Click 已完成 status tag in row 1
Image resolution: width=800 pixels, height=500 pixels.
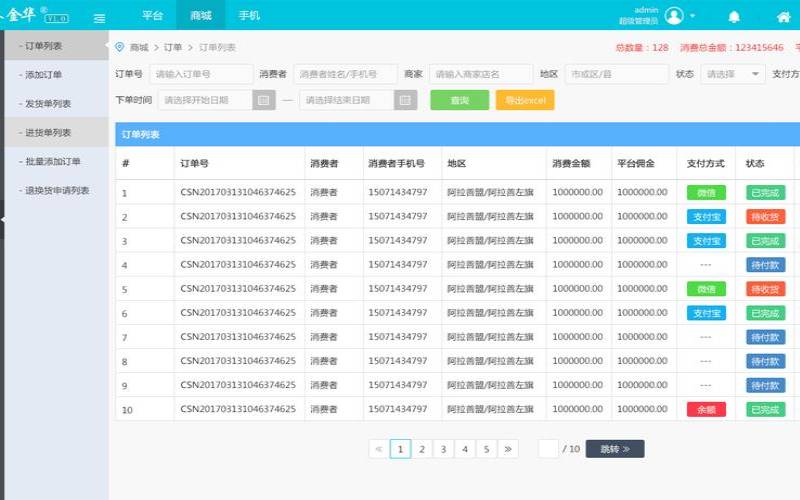pyautogui.click(x=765, y=192)
